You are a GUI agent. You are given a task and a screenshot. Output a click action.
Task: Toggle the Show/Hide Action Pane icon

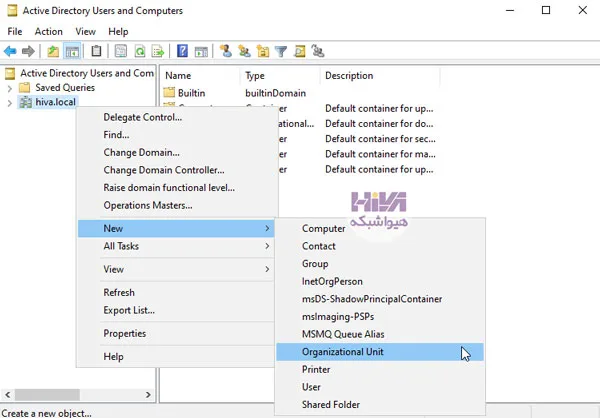pos(201,51)
